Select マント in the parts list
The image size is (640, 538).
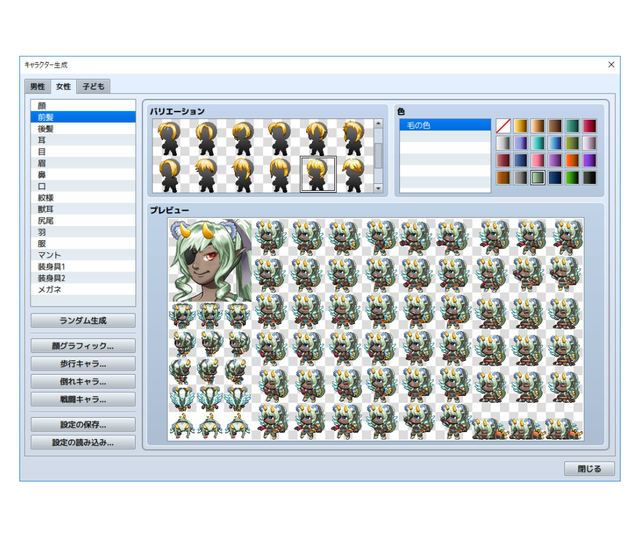(83, 255)
